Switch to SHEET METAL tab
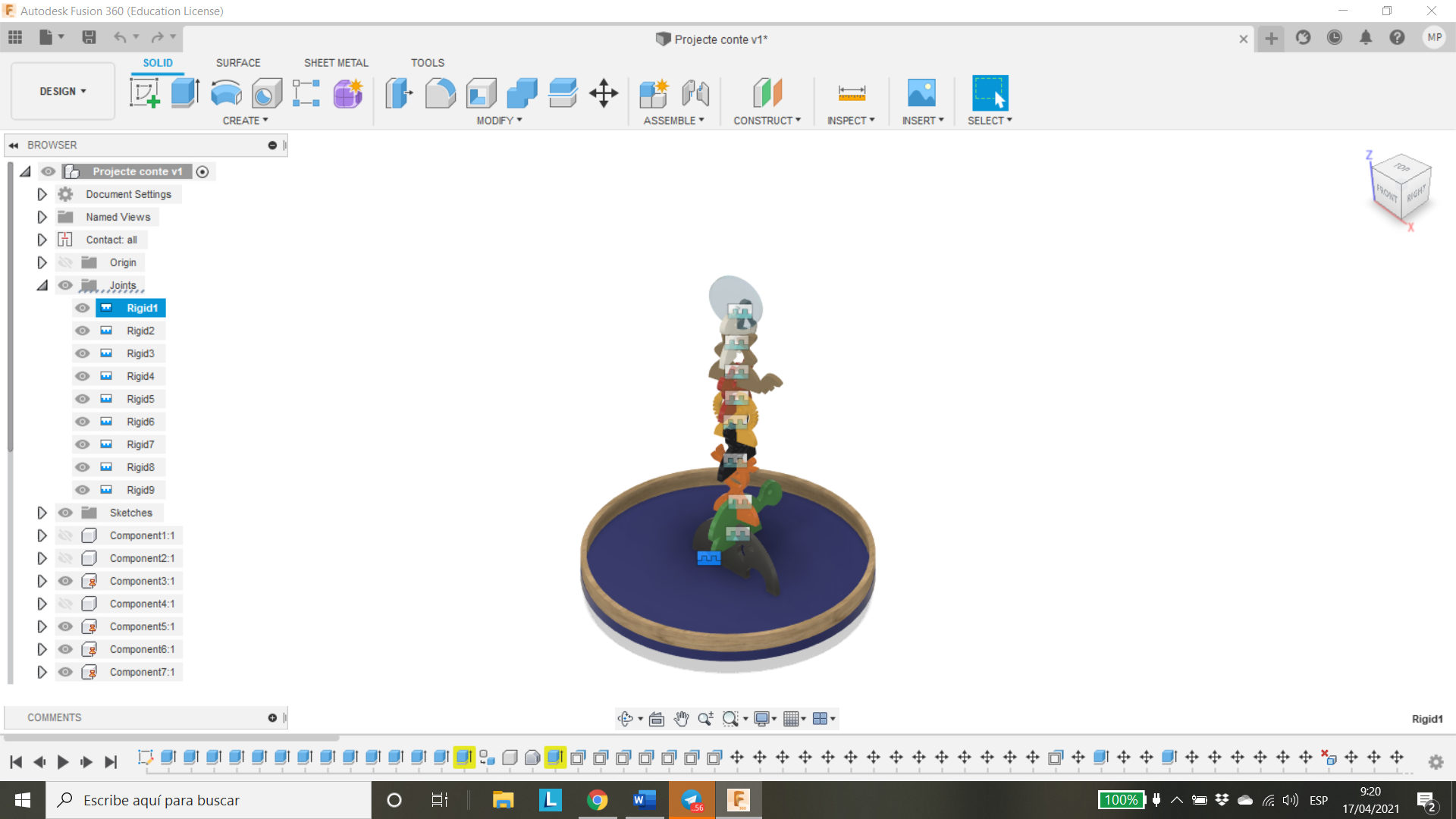This screenshot has width=1456, height=819. pyautogui.click(x=335, y=63)
